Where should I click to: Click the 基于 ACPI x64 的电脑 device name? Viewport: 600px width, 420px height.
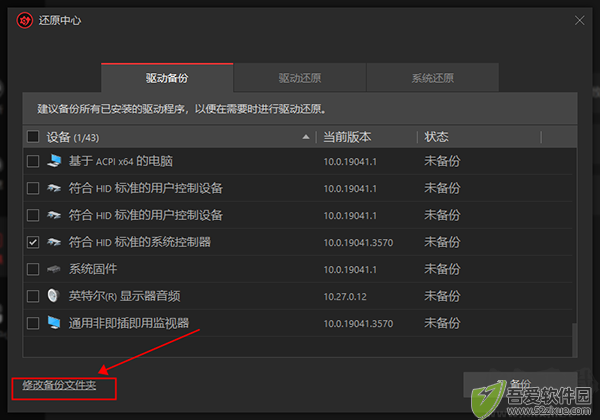[121, 161]
